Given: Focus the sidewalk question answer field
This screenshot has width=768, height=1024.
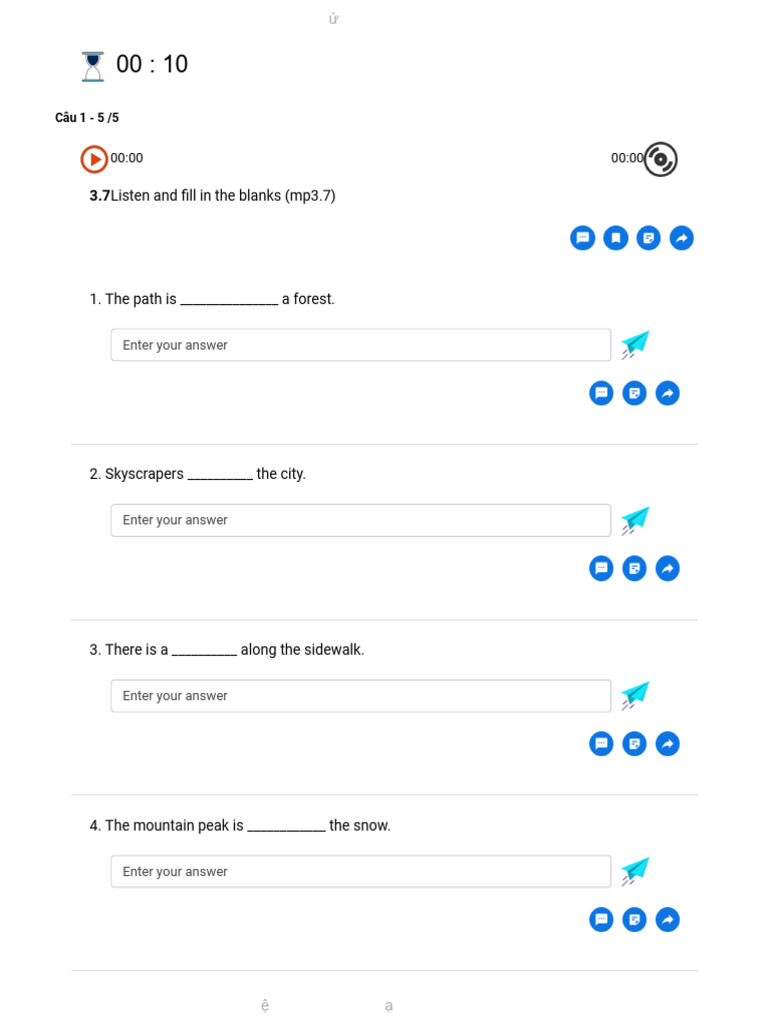Looking at the screenshot, I should (360, 696).
